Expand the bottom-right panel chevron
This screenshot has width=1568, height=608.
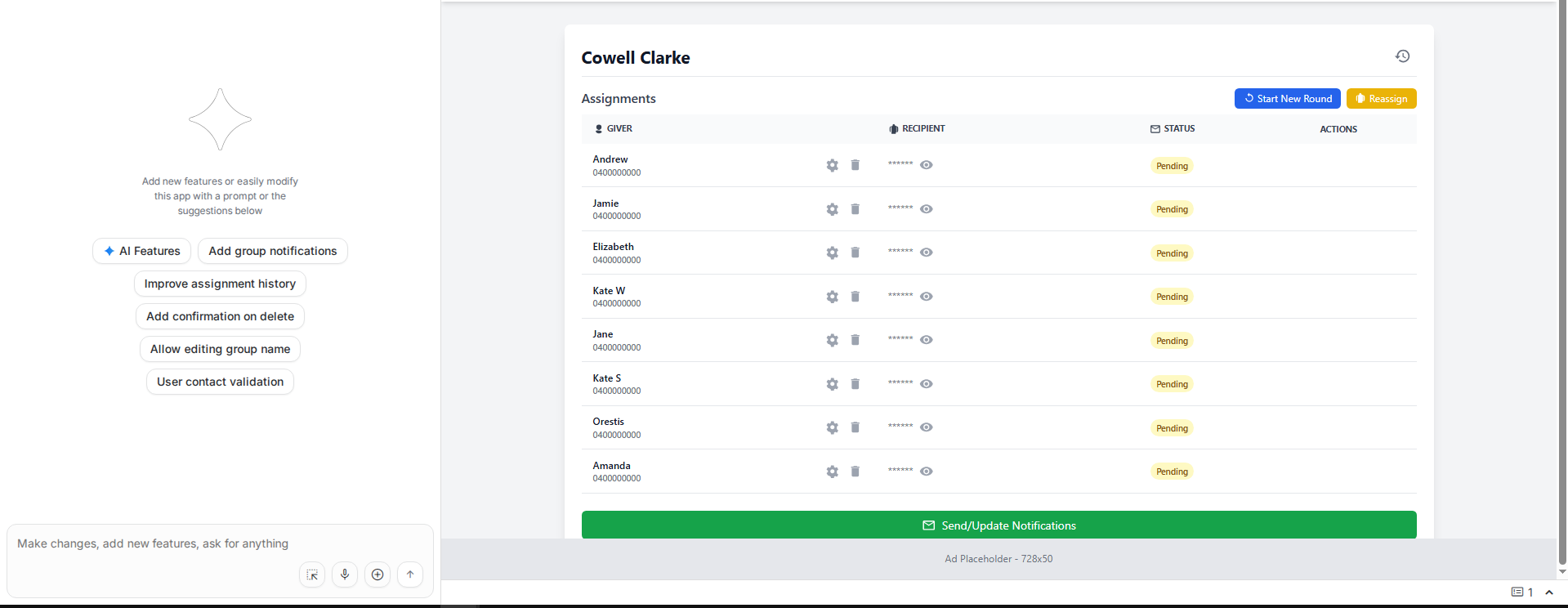(x=1549, y=592)
